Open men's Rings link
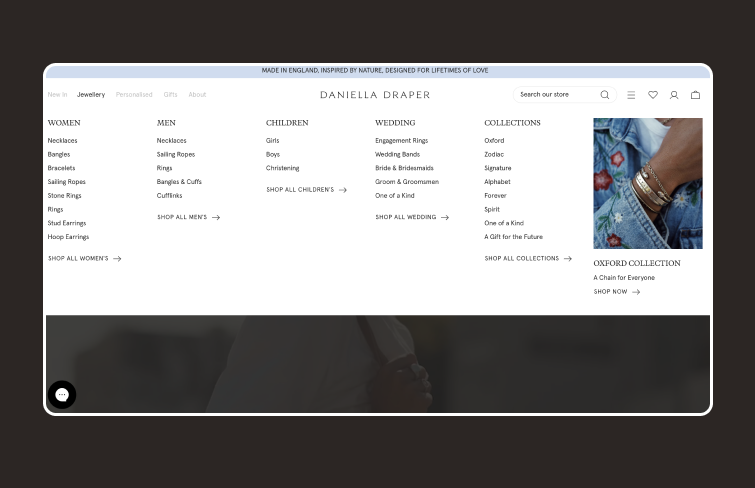This screenshot has height=488, width=755. pyautogui.click(x=164, y=168)
